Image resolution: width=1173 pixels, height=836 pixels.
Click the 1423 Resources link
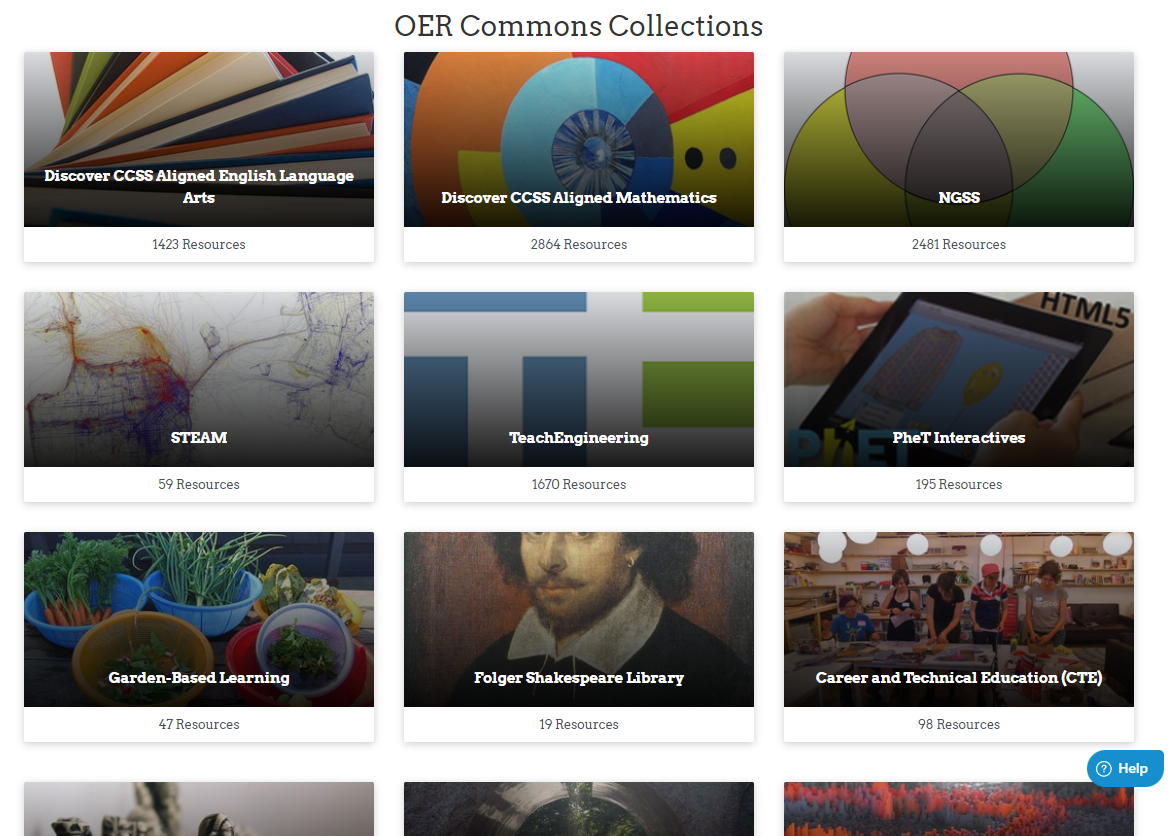coord(199,245)
